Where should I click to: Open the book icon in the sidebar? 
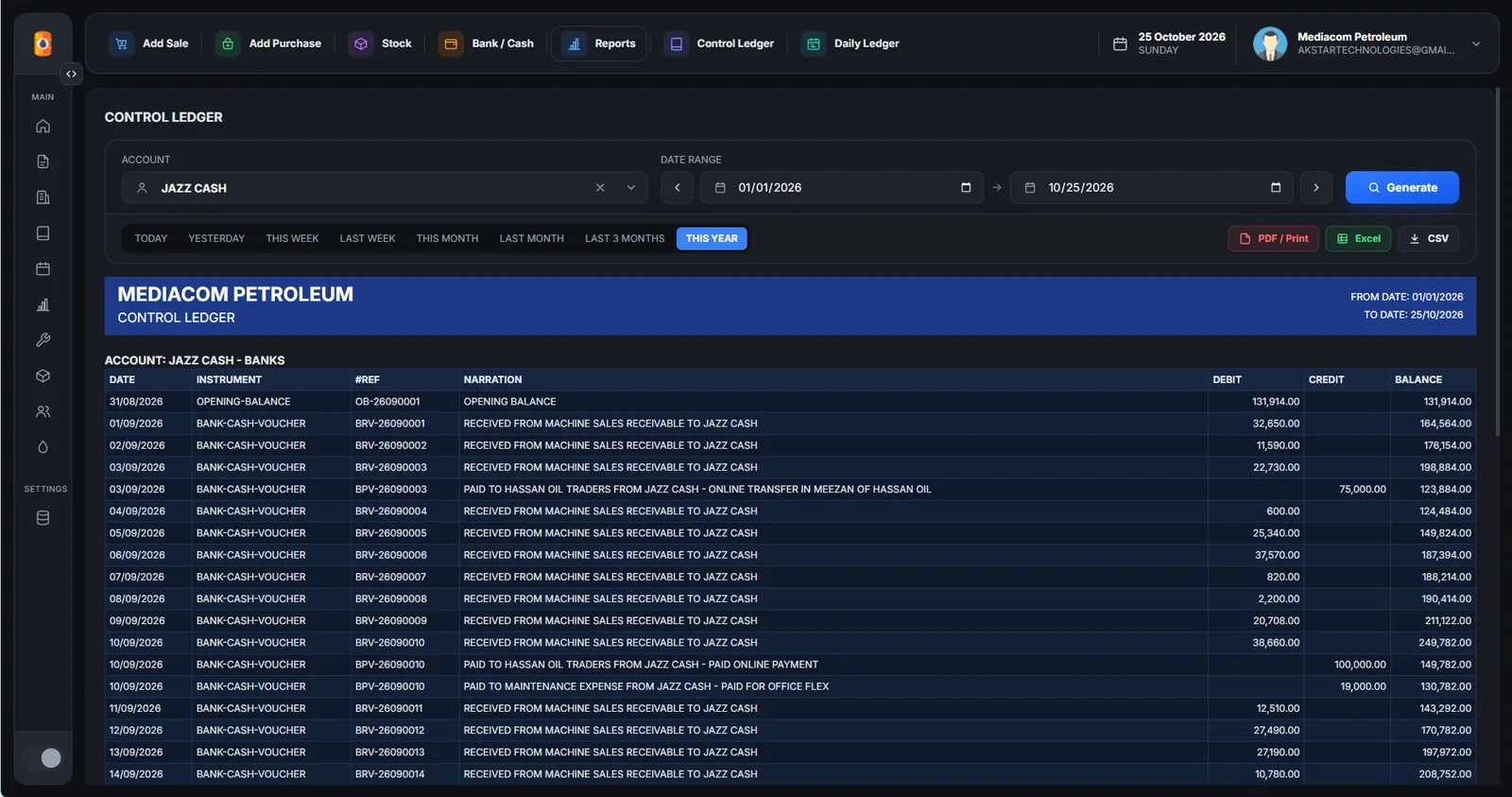point(43,234)
